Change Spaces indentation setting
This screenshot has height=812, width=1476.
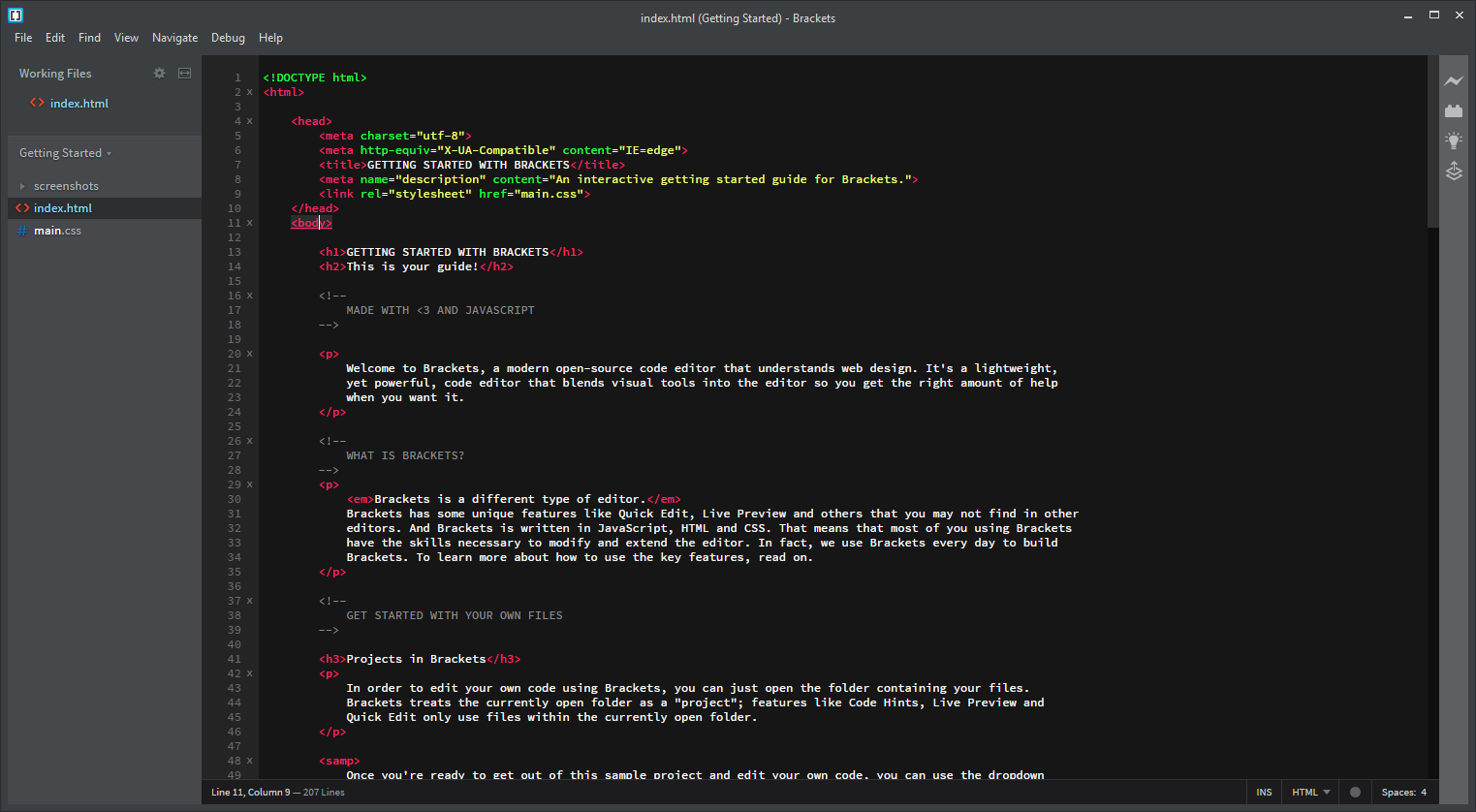click(x=1398, y=793)
